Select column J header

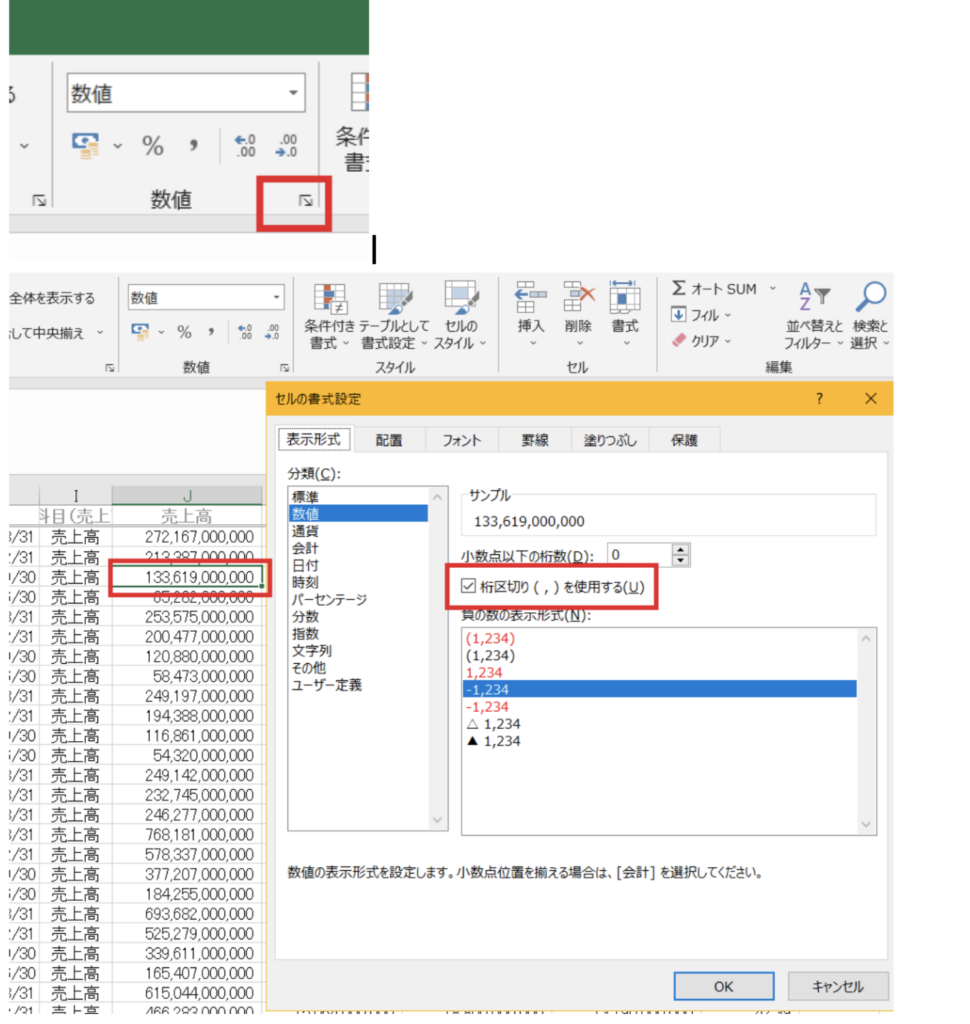pos(187,496)
